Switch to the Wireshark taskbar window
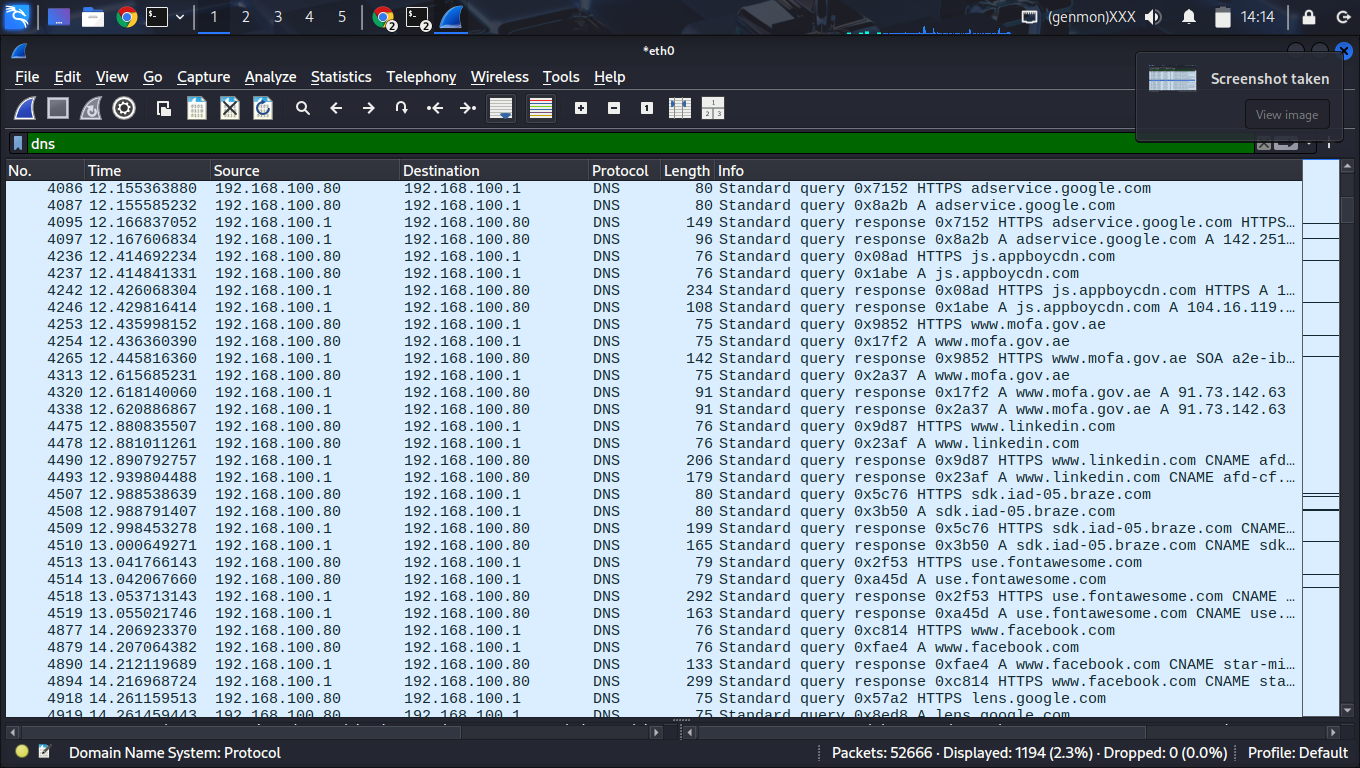Viewport: 1360px width, 768px height. [452, 16]
